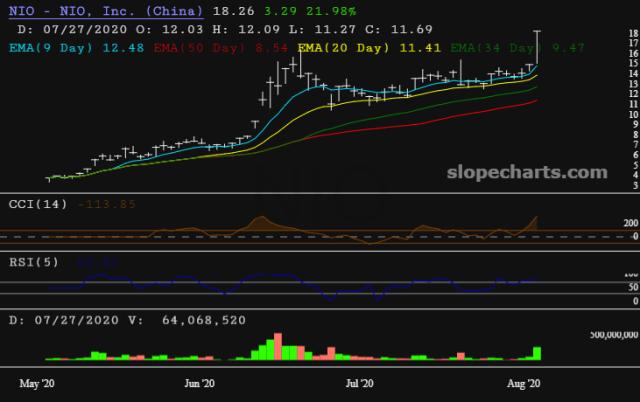This screenshot has width=640, height=402.
Task: Click the Aug '20 date axis label
Action: pyautogui.click(x=523, y=383)
